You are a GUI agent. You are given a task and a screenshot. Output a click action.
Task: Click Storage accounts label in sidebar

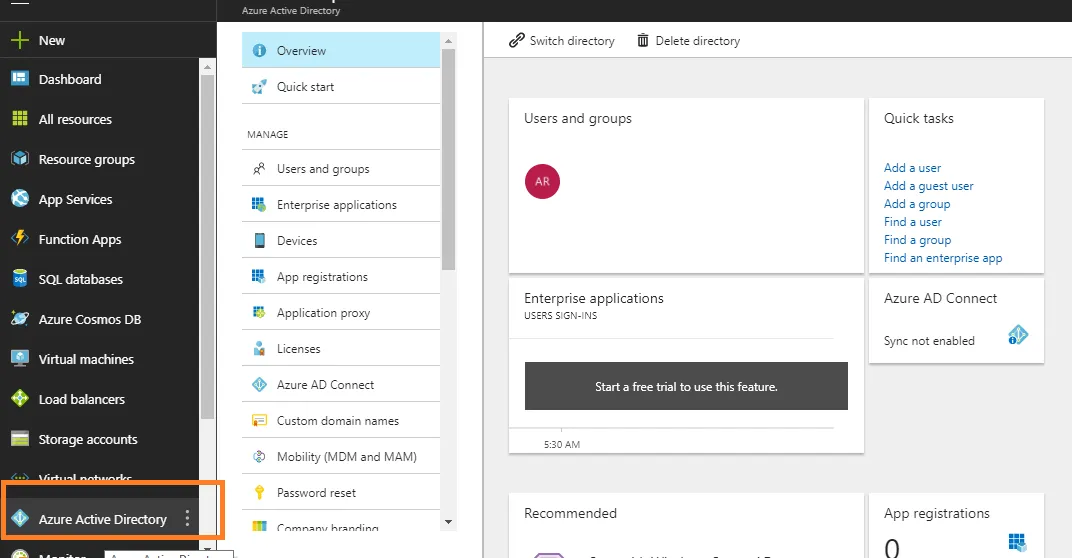tap(88, 439)
